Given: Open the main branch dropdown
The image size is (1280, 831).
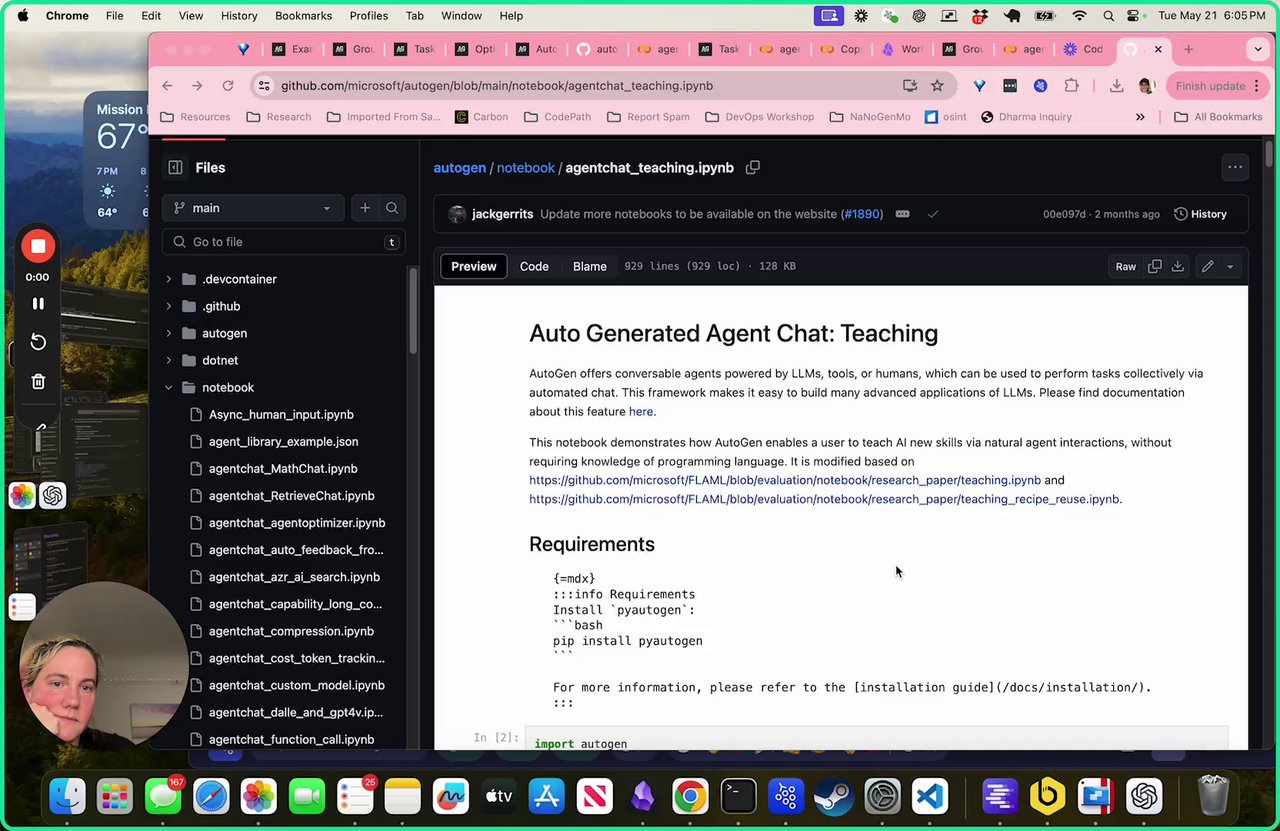Looking at the screenshot, I should [x=253, y=208].
